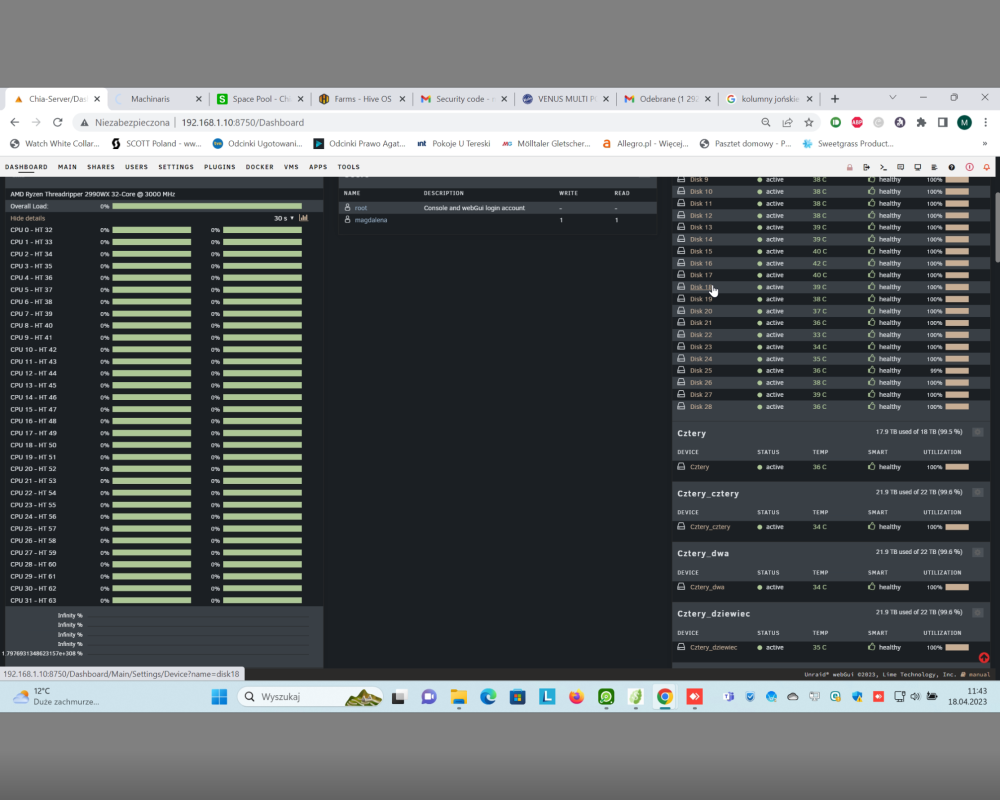Open the feedback icon in Unraid header

[901, 167]
